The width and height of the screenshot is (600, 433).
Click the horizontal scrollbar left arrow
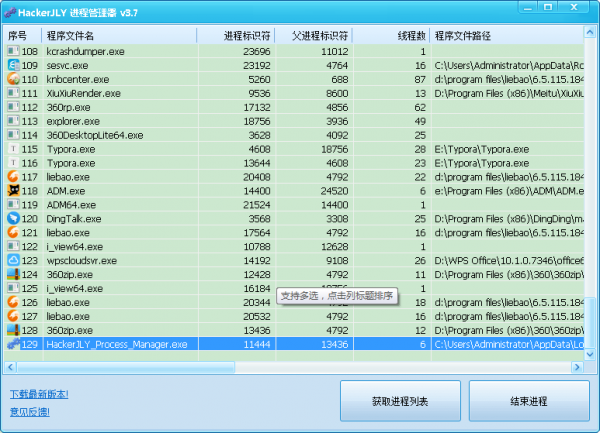[10, 367]
